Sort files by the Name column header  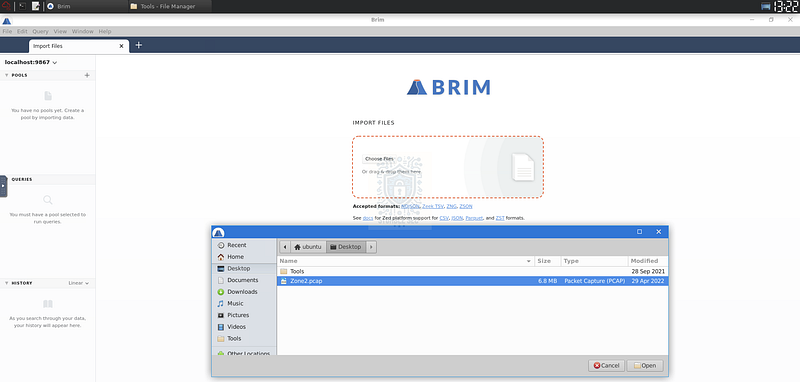coord(406,261)
